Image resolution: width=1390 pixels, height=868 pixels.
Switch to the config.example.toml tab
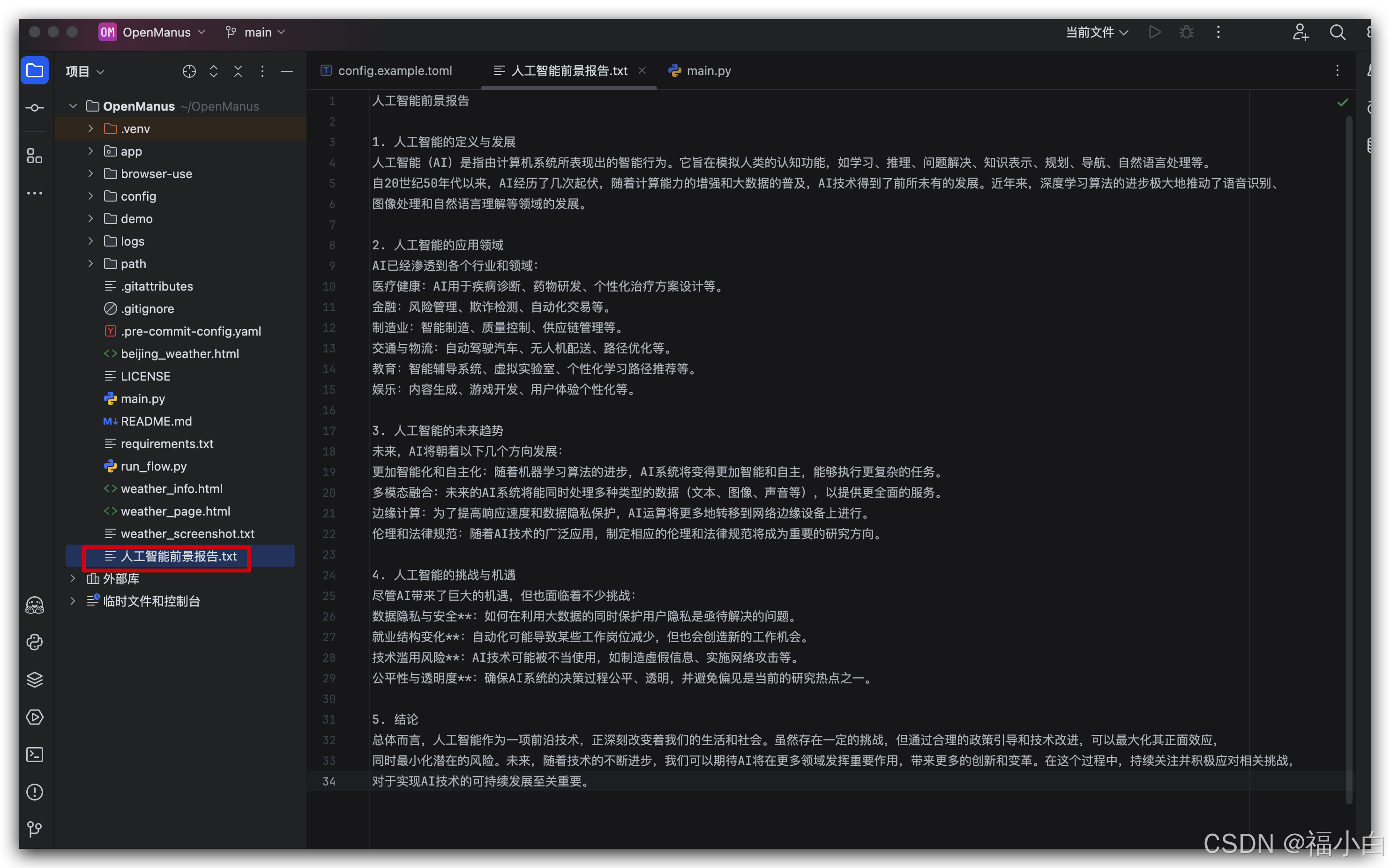[395, 71]
